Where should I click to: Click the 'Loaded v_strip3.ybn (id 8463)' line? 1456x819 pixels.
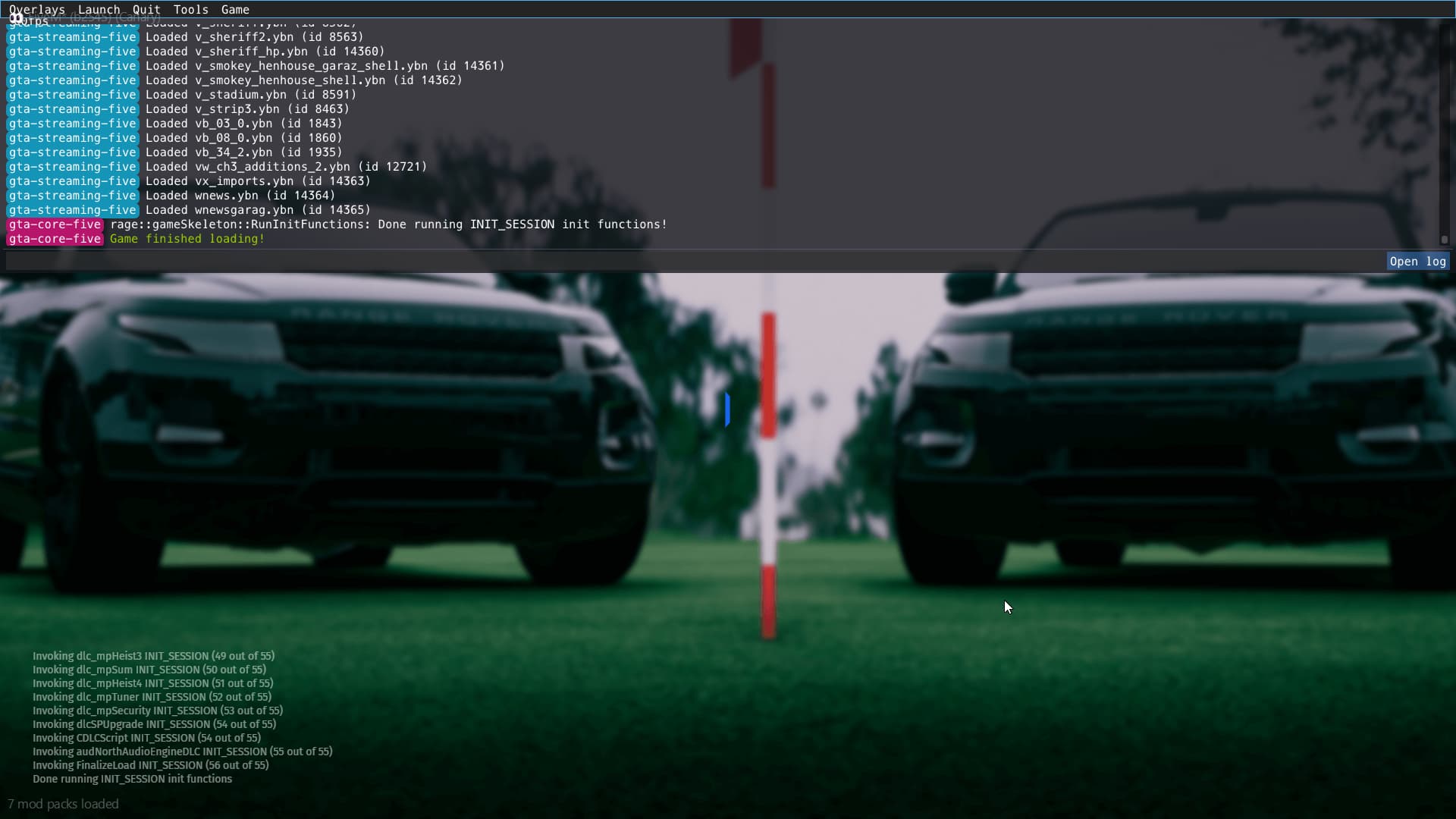click(247, 109)
